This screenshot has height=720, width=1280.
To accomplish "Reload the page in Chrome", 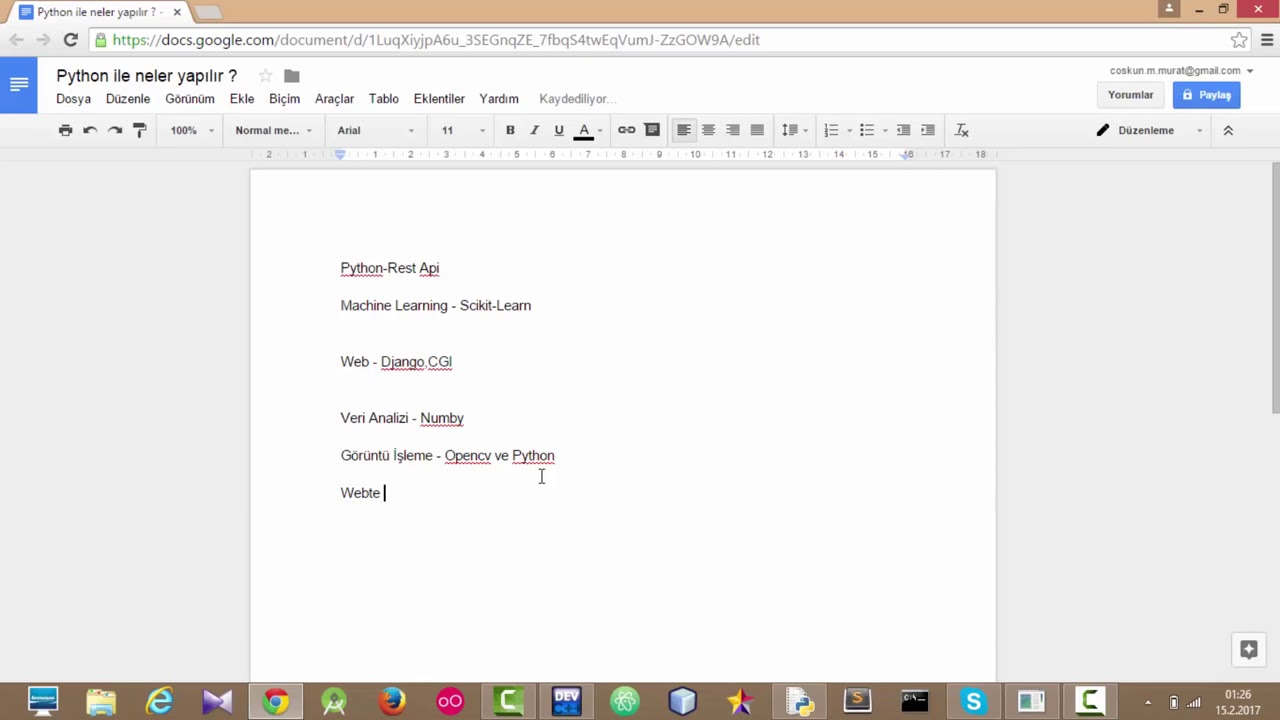I will [x=70, y=40].
